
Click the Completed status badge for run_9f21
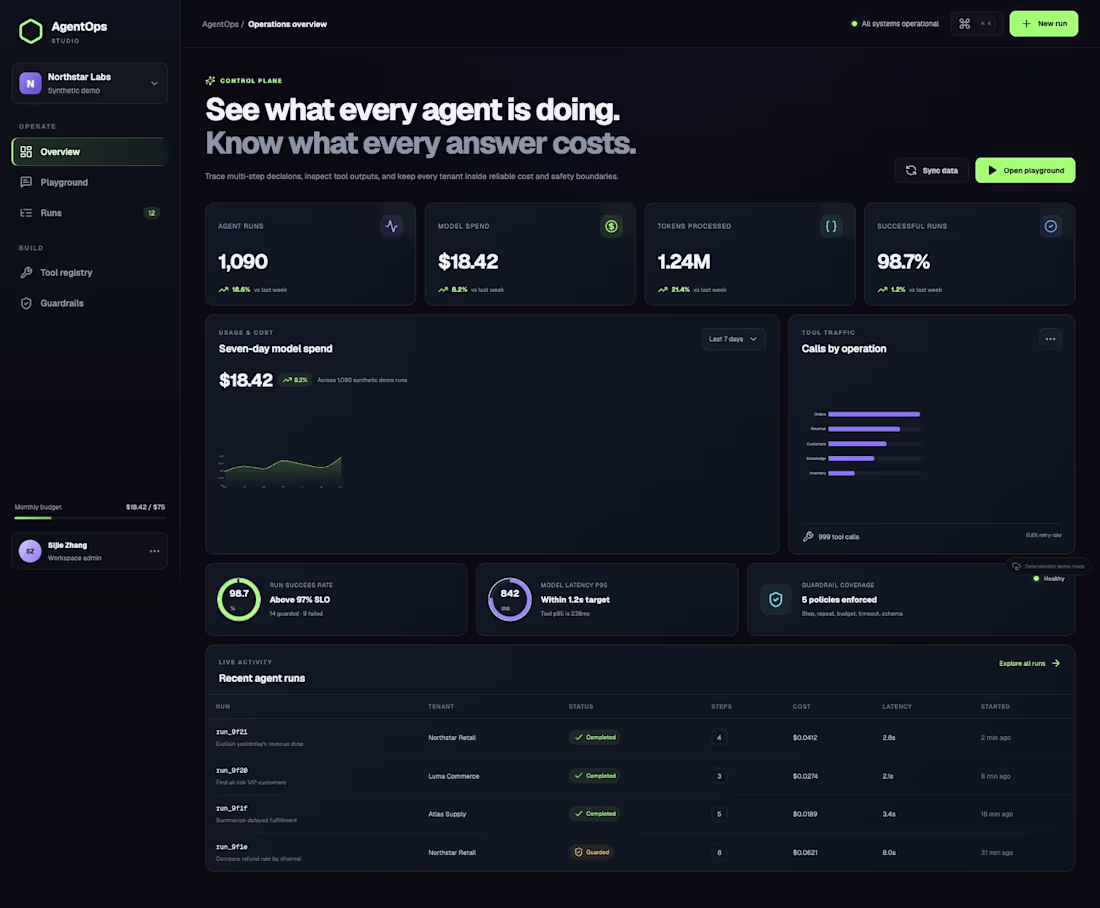(x=594, y=737)
